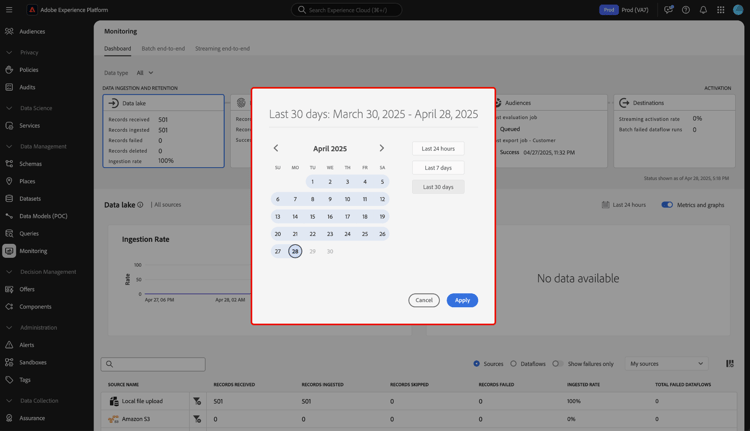Open Datasets in the sidebar
The width and height of the screenshot is (750, 431).
30,199
